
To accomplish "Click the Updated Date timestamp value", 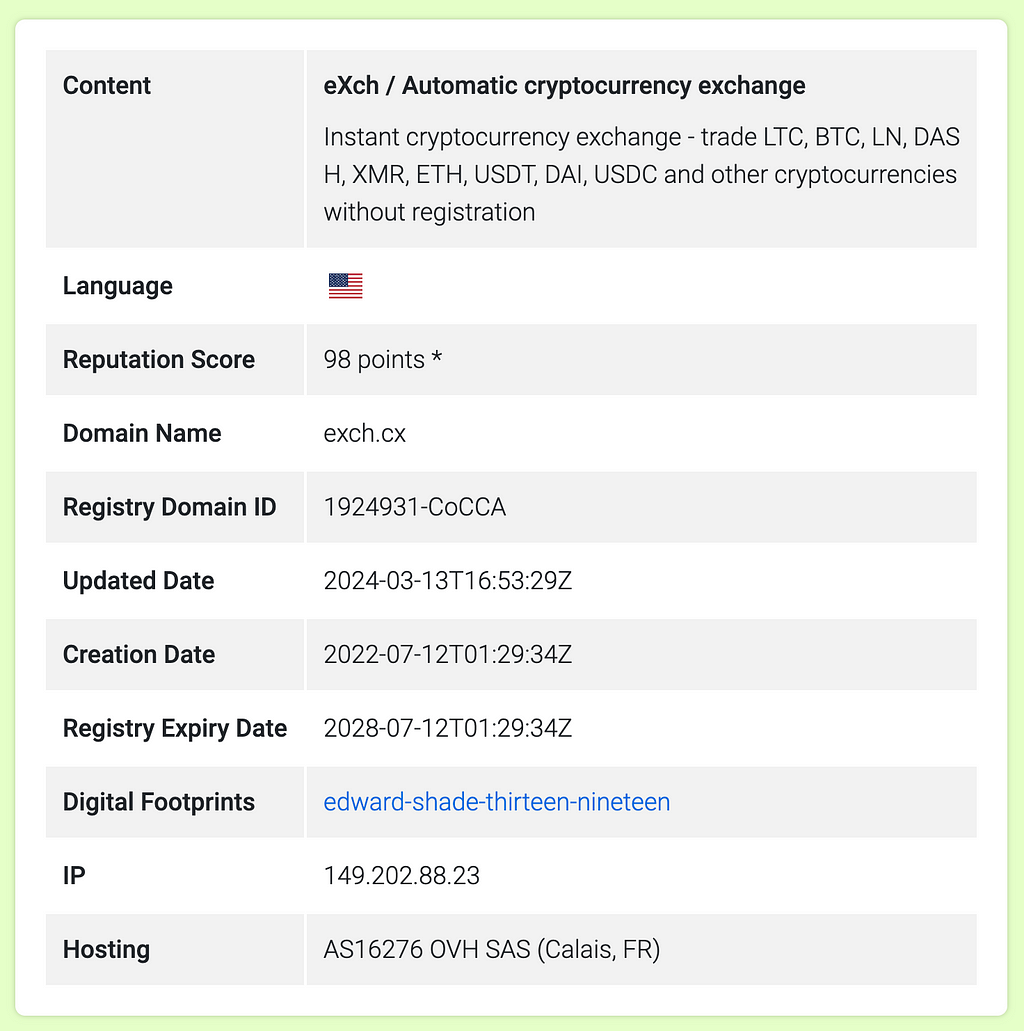I will (x=447, y=581).
